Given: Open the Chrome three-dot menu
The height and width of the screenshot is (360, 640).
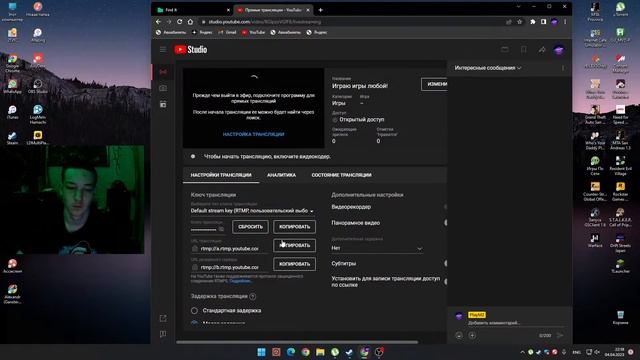Looking at the screenshot, I should [x=565, y=22].
